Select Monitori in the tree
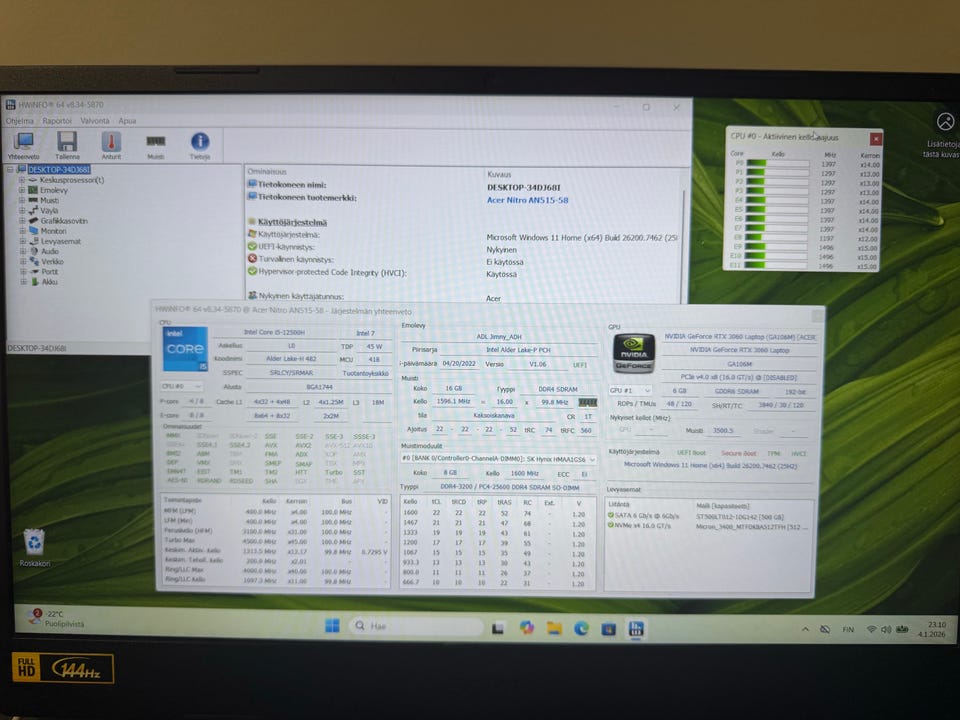Screen dimensions: 960x720 click(53, 231)
